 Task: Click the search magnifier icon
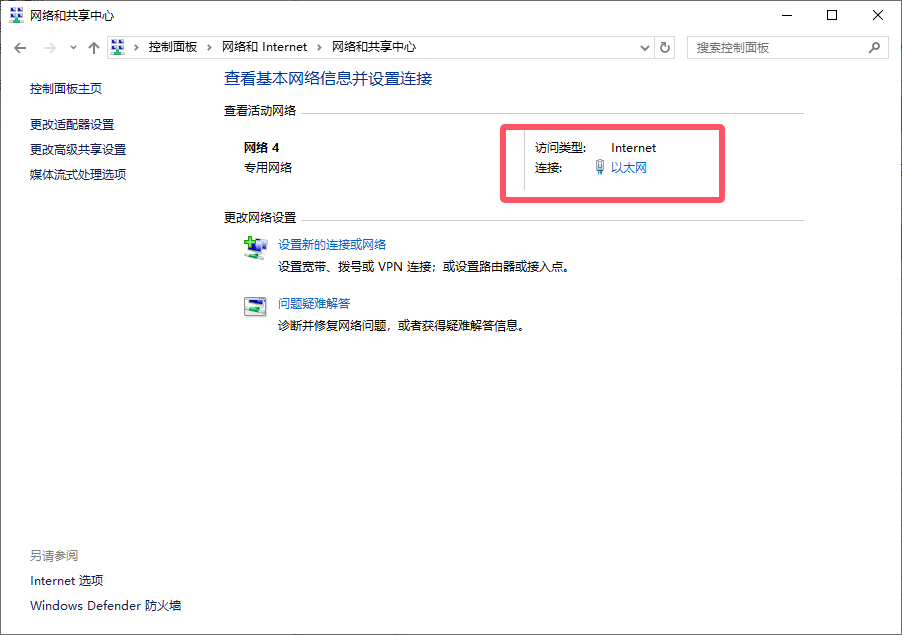(874, 47)
